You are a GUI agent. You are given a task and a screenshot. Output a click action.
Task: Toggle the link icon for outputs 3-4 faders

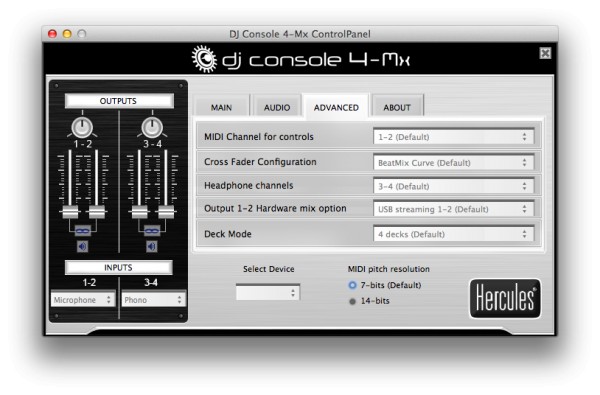[152, 231]
